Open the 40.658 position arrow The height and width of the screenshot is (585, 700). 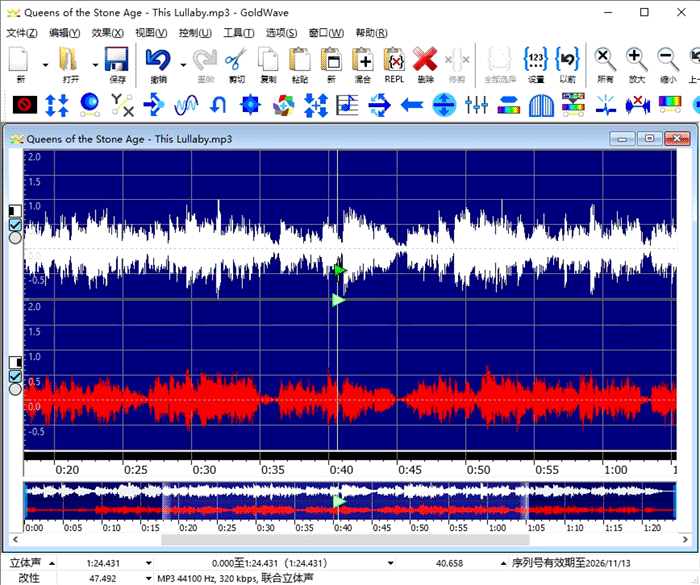point(504,563)
